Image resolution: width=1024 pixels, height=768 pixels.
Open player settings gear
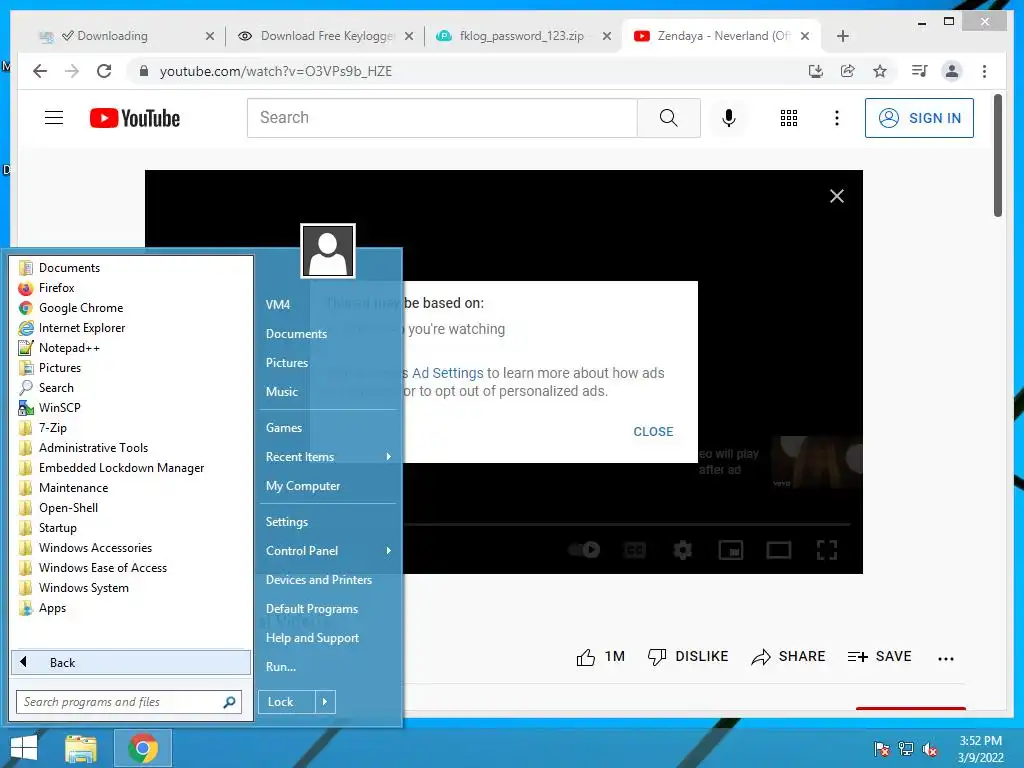pyautogui.click(x=682, y=550)
